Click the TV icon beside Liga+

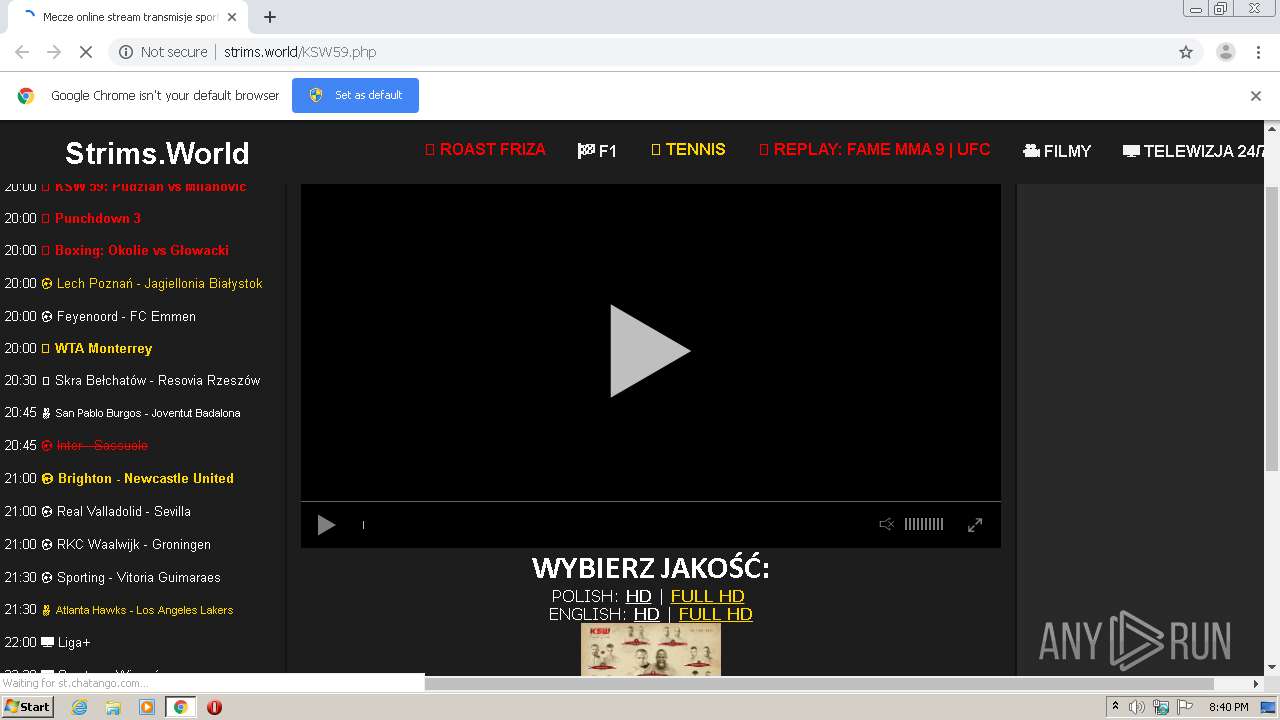pos(47,642)
